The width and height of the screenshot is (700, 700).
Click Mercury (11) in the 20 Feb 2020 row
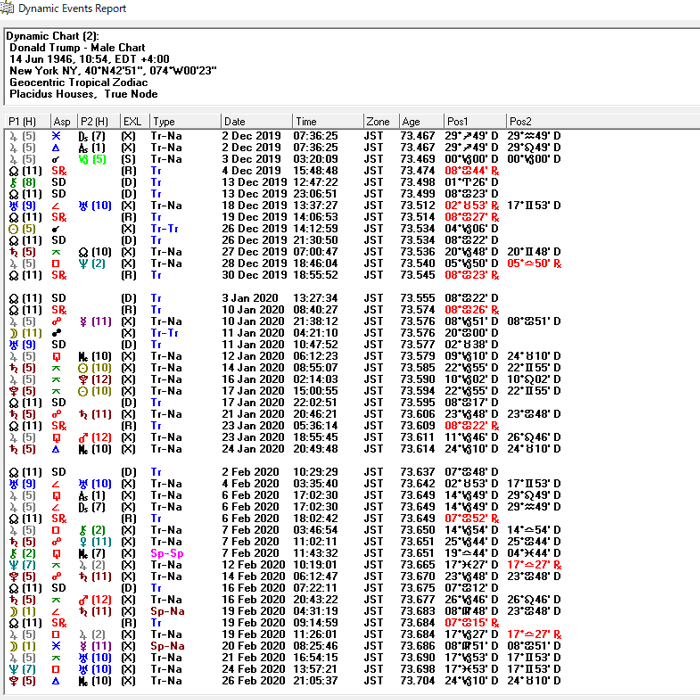[x=95, y=647]
